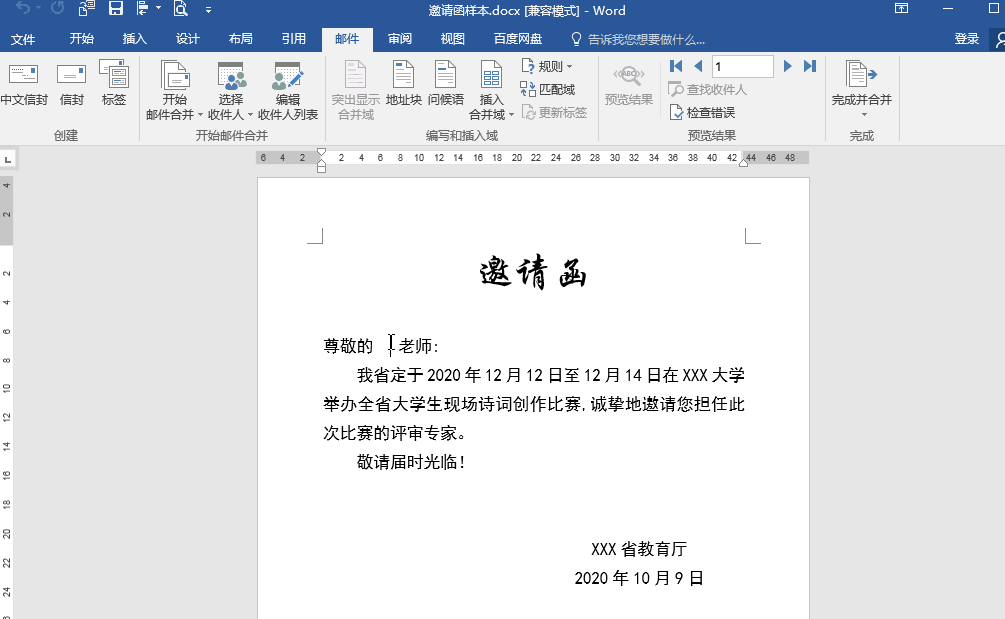The image size is (1005, 619).
Task: Click the right indent marker on the ruler
Action: 743,163
